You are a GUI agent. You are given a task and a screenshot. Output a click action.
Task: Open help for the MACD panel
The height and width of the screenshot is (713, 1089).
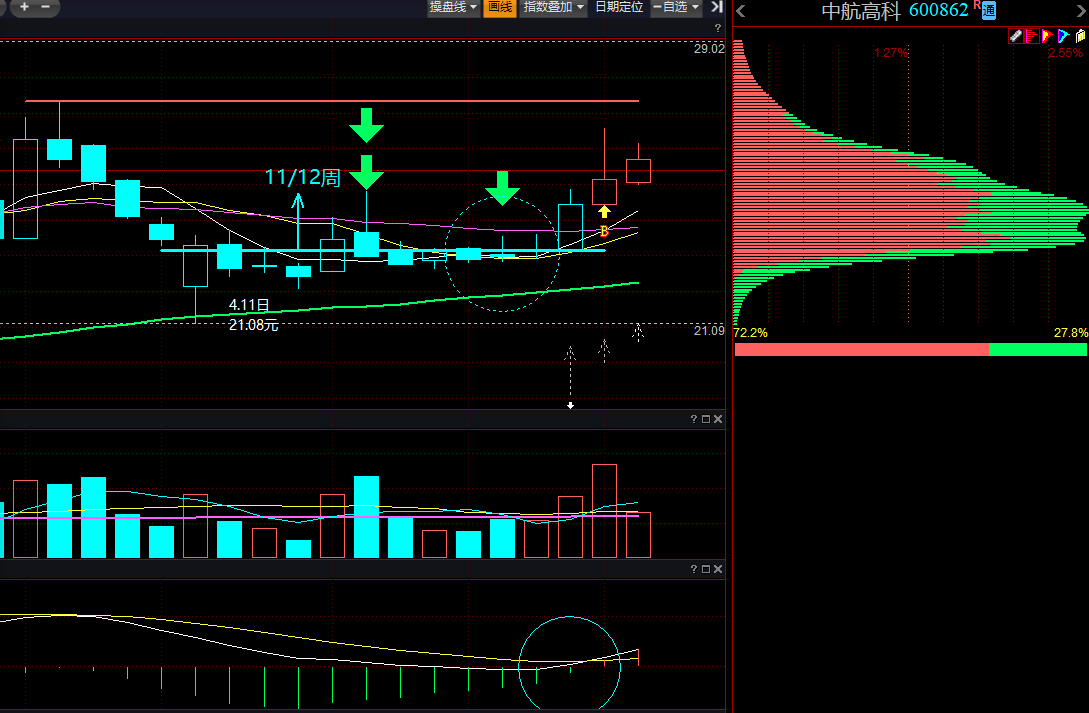[x=693, y=569]
